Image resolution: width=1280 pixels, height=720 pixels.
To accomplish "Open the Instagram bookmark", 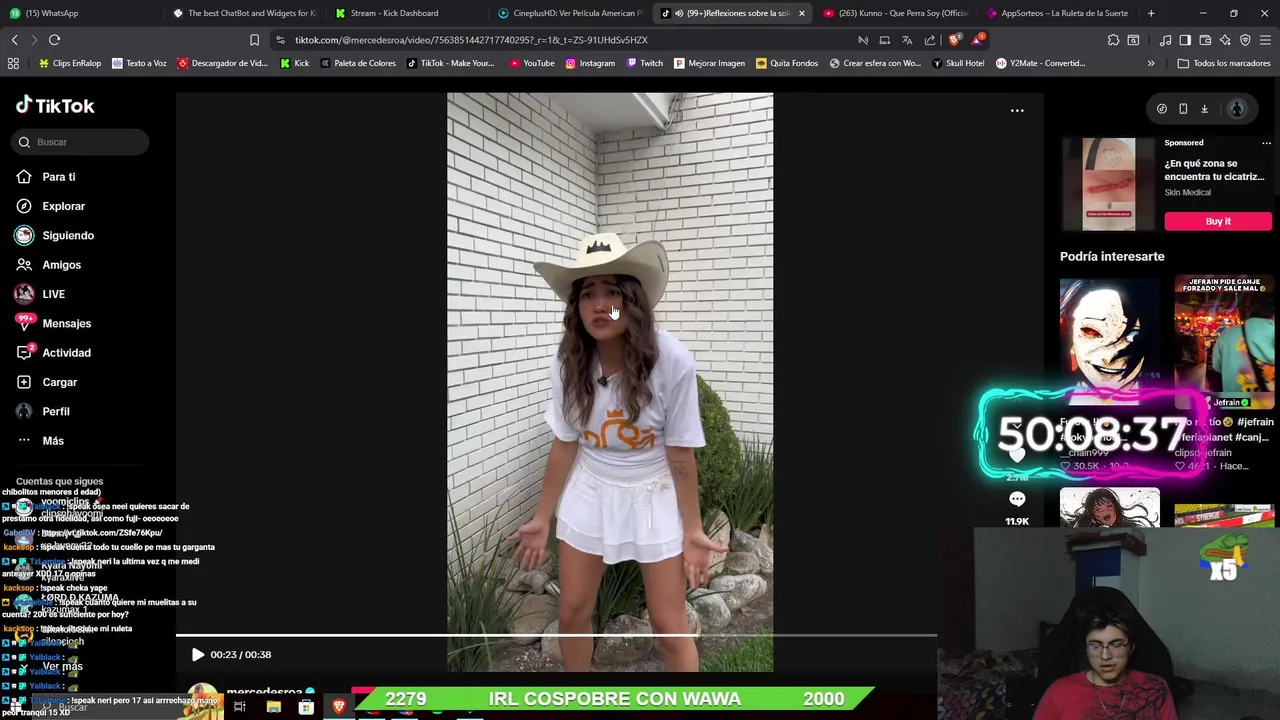I will (x=590, y=63).
